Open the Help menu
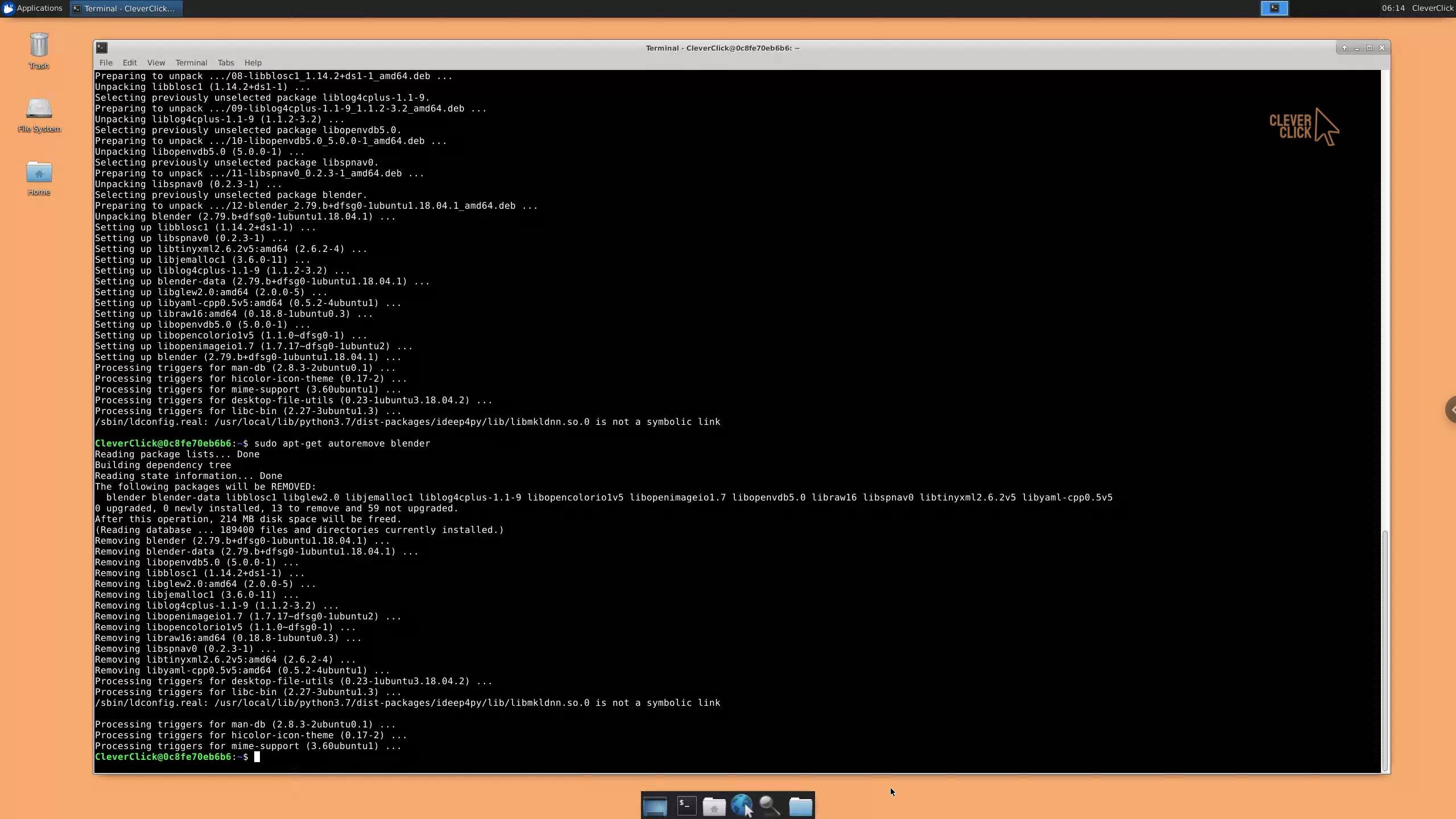 [x=253, y=63]
